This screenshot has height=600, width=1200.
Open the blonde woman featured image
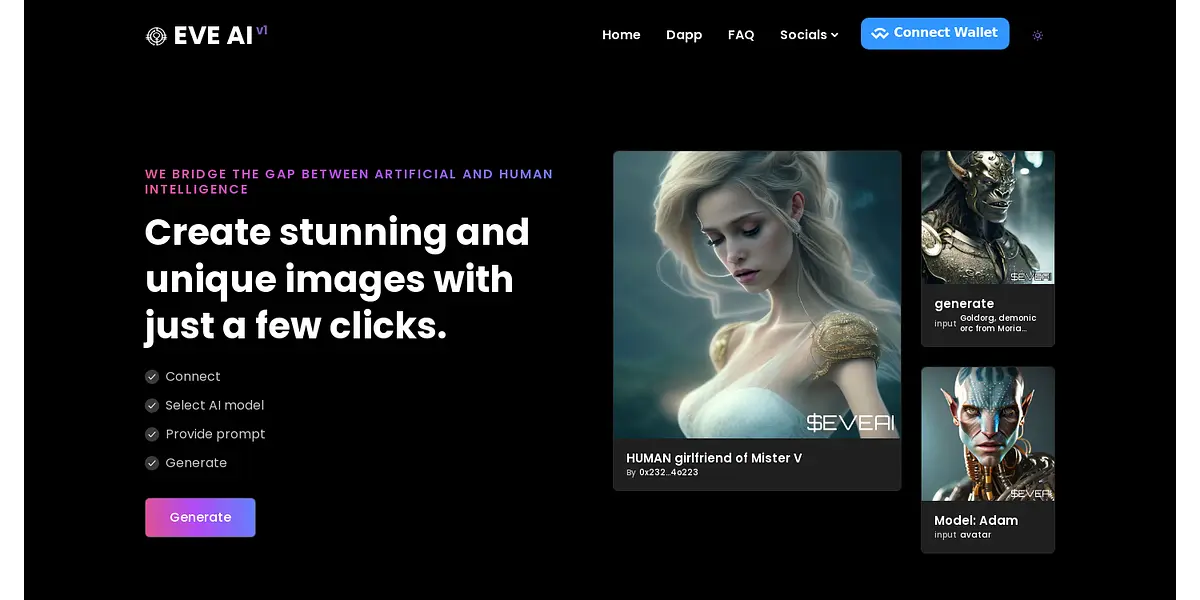pos(757,295)
